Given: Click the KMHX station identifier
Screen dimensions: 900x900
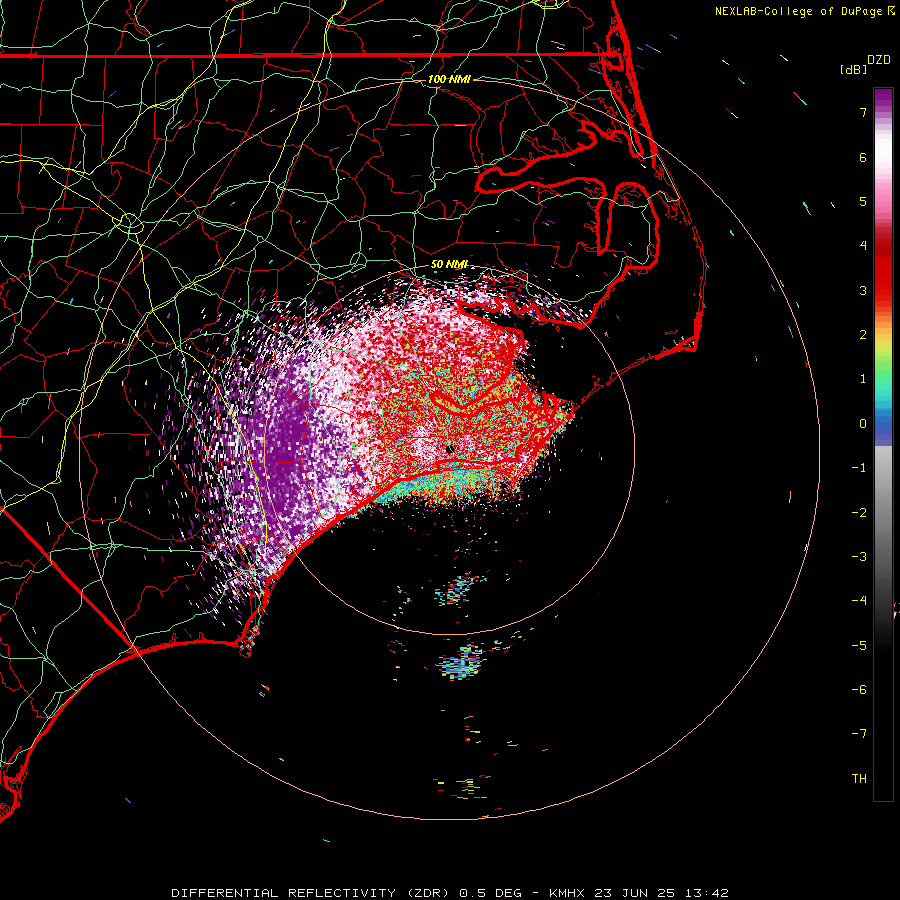Looking at the screenshot, I should point(567,893).
